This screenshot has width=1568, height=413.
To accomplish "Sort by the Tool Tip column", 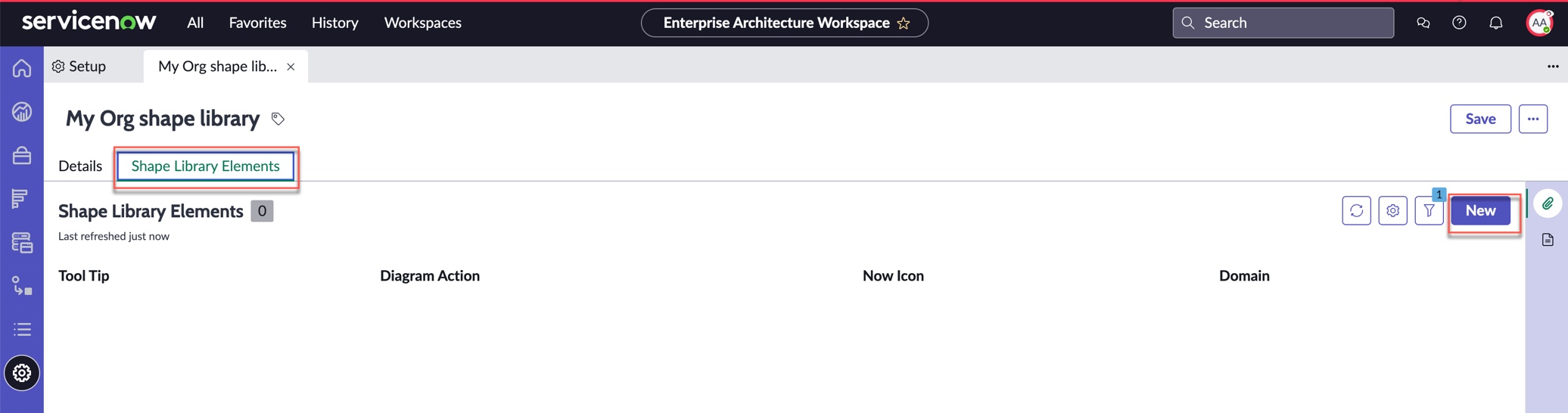I will coord(84,275).
